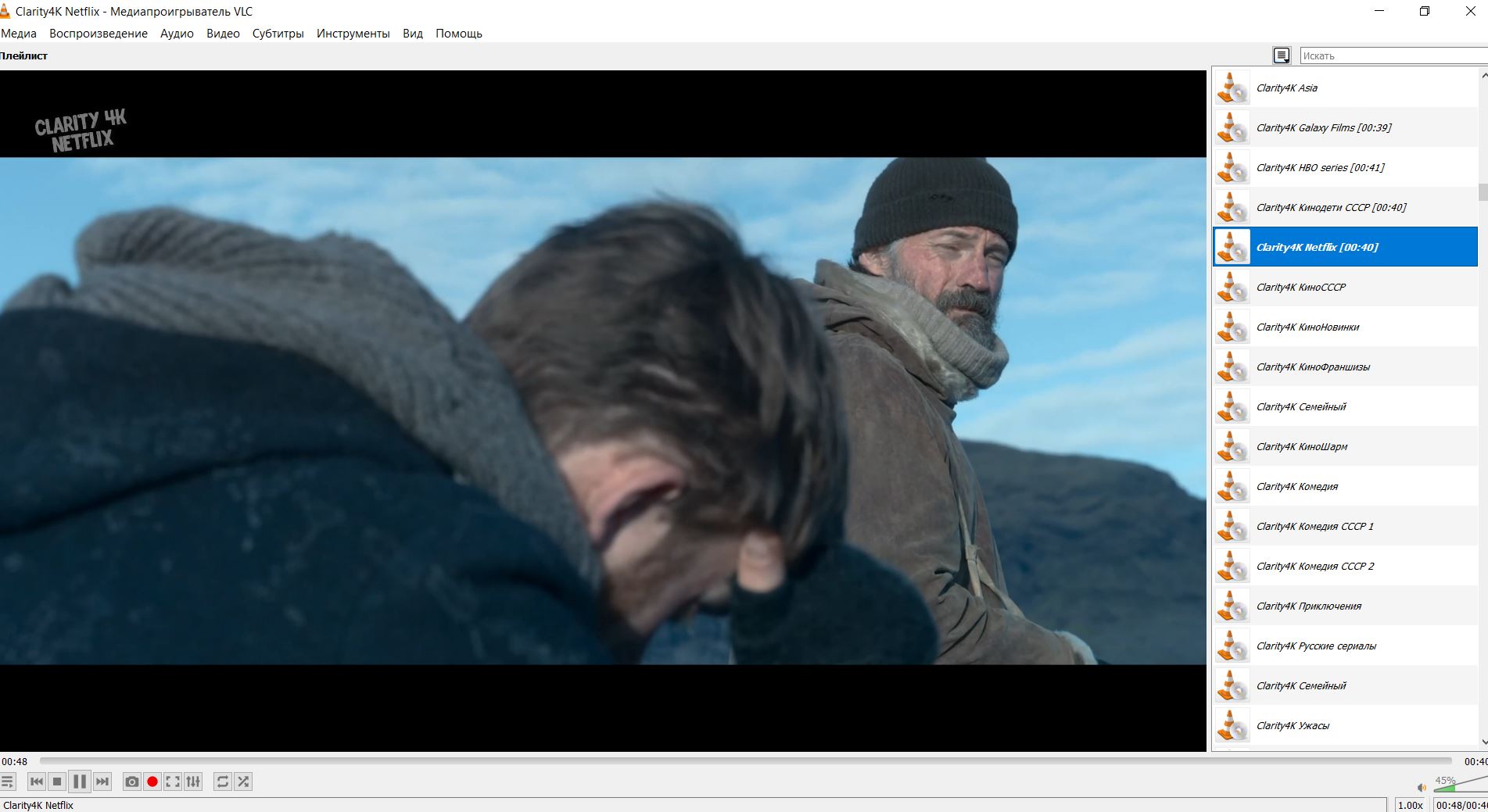Click the 1.00x playback speed indicator
This screenshot has height=812, width=1488.
pyautogui.click(x=1411, y=805)
